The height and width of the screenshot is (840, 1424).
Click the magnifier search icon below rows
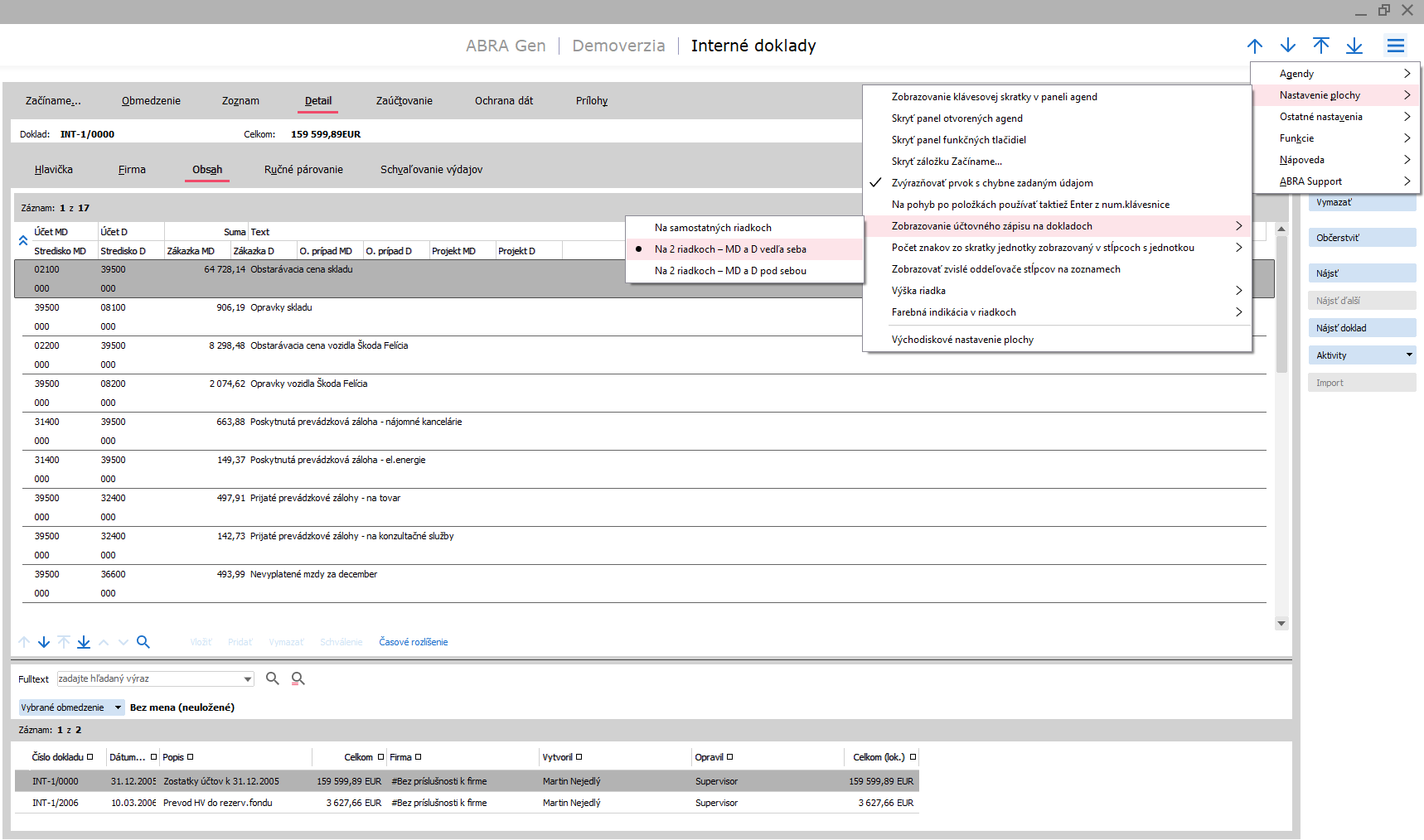coord(143,642)
